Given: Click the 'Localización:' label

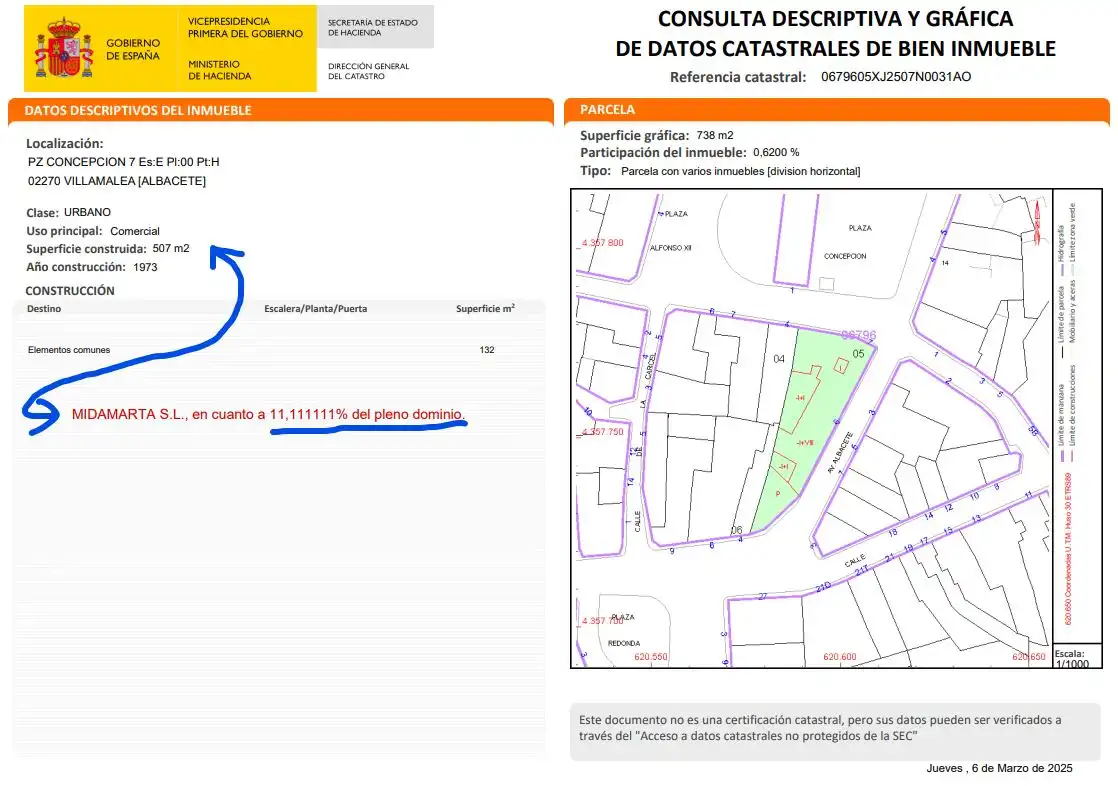Looking at the screenshot, I should click(x=65, y=143).
